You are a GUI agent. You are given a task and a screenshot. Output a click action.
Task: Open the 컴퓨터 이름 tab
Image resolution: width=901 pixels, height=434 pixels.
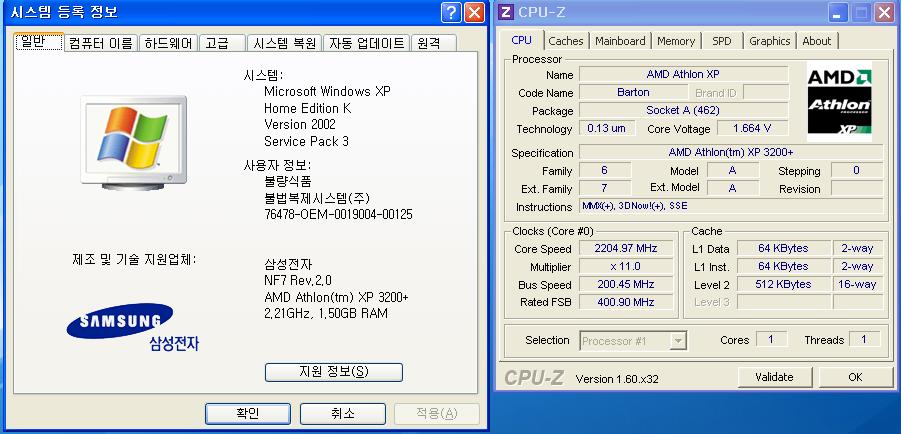101,43
